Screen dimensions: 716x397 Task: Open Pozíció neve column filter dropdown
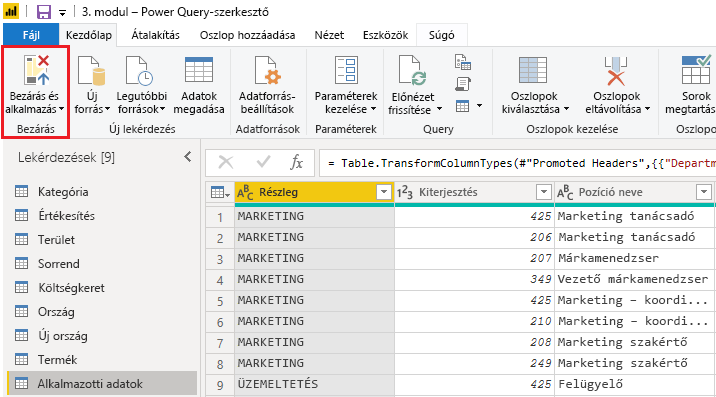(704, 192)
